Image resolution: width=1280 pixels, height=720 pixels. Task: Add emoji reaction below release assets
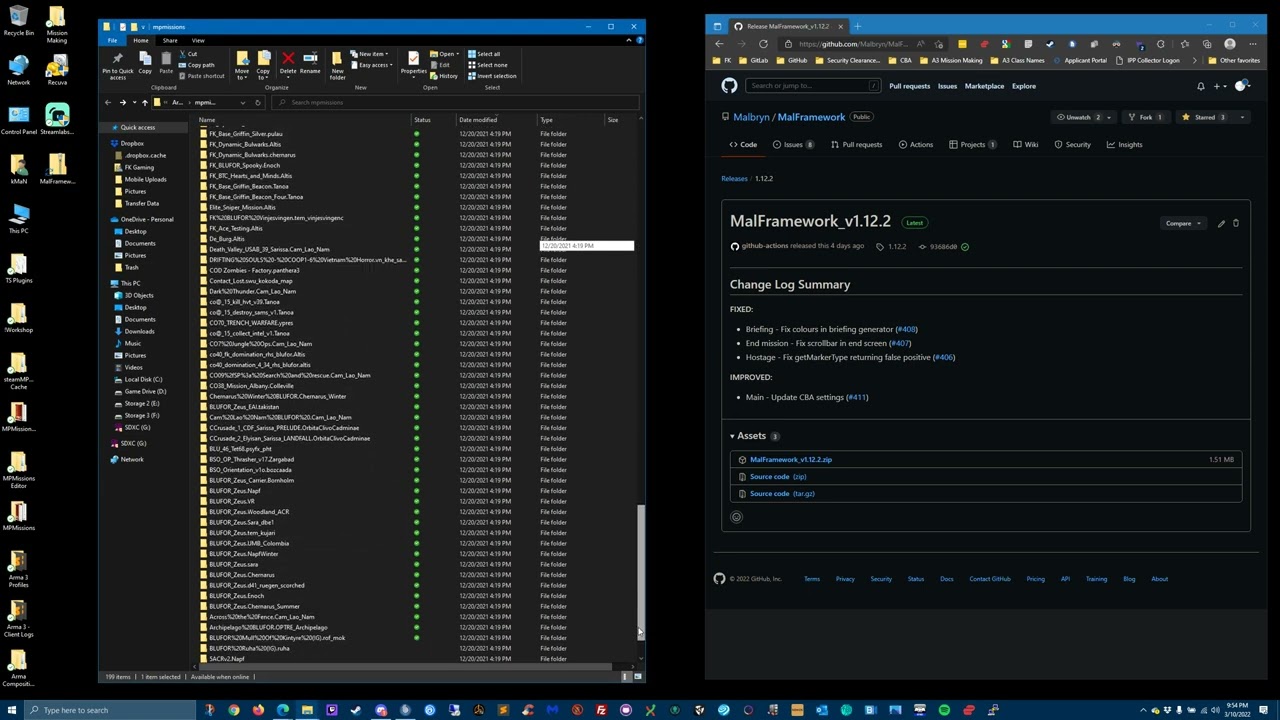click(736, 517)
